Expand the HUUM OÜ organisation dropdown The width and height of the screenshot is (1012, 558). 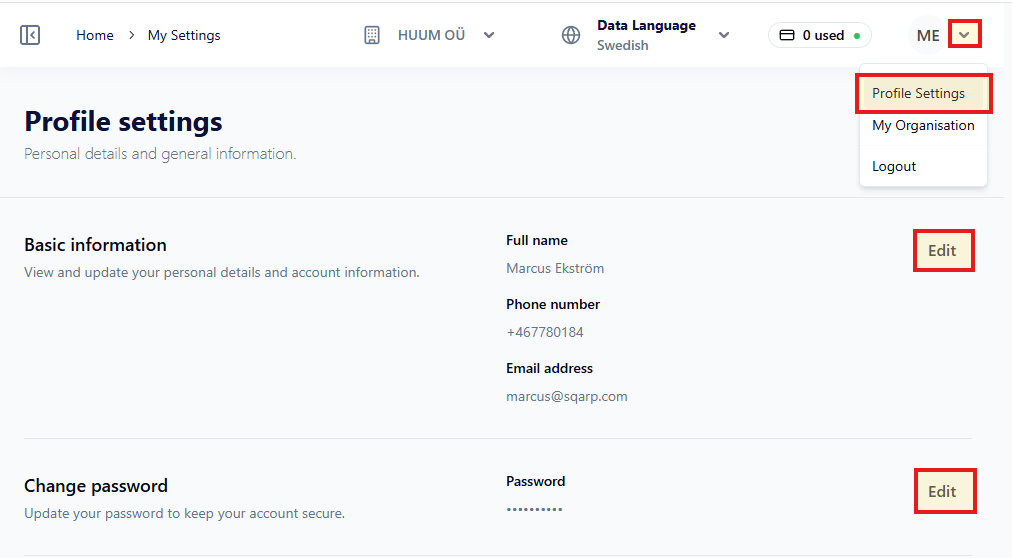(489, 35)
